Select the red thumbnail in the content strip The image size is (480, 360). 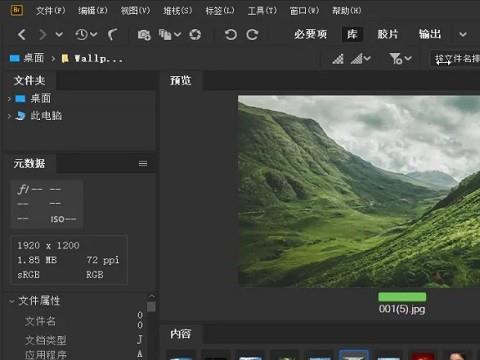click(423, 355)
